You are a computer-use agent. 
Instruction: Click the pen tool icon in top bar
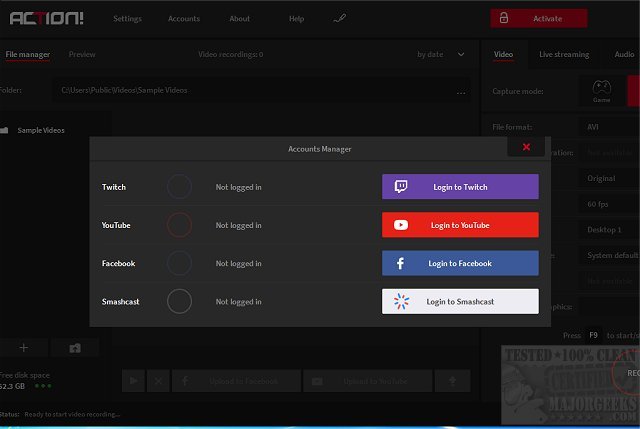(339, 18)
